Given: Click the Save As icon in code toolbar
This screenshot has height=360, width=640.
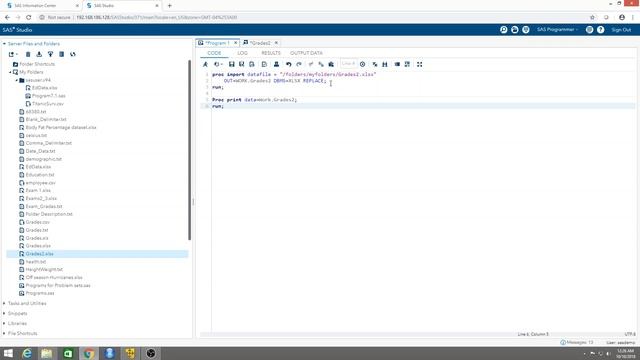Looking at the screenshot, I should [x=242, y=64].
